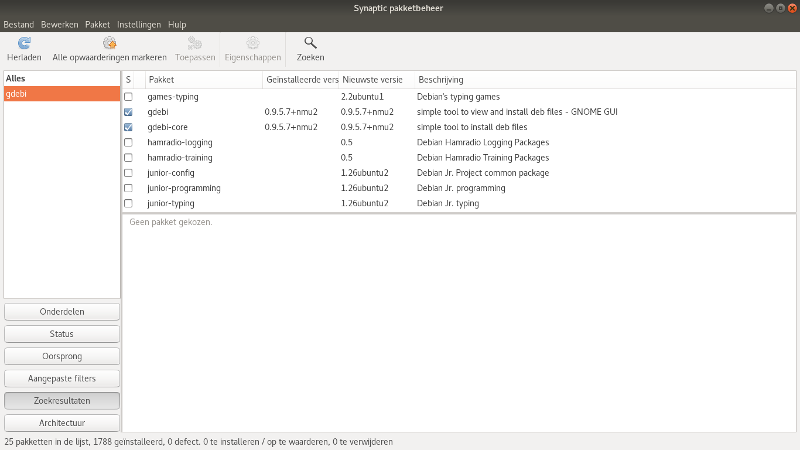Click the Eigenschappen toolbar icon

253,43
